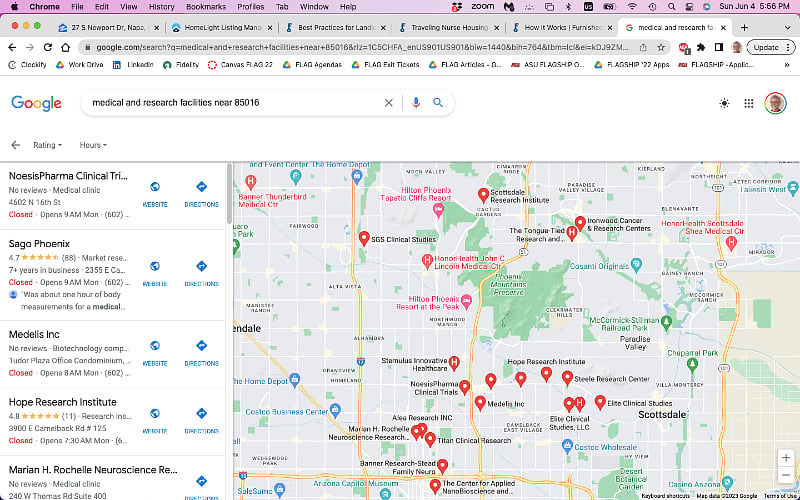Open Spotlight search in the menu bar
The image size is (800, 500).
pyautogui.click(x=671, y=7)
